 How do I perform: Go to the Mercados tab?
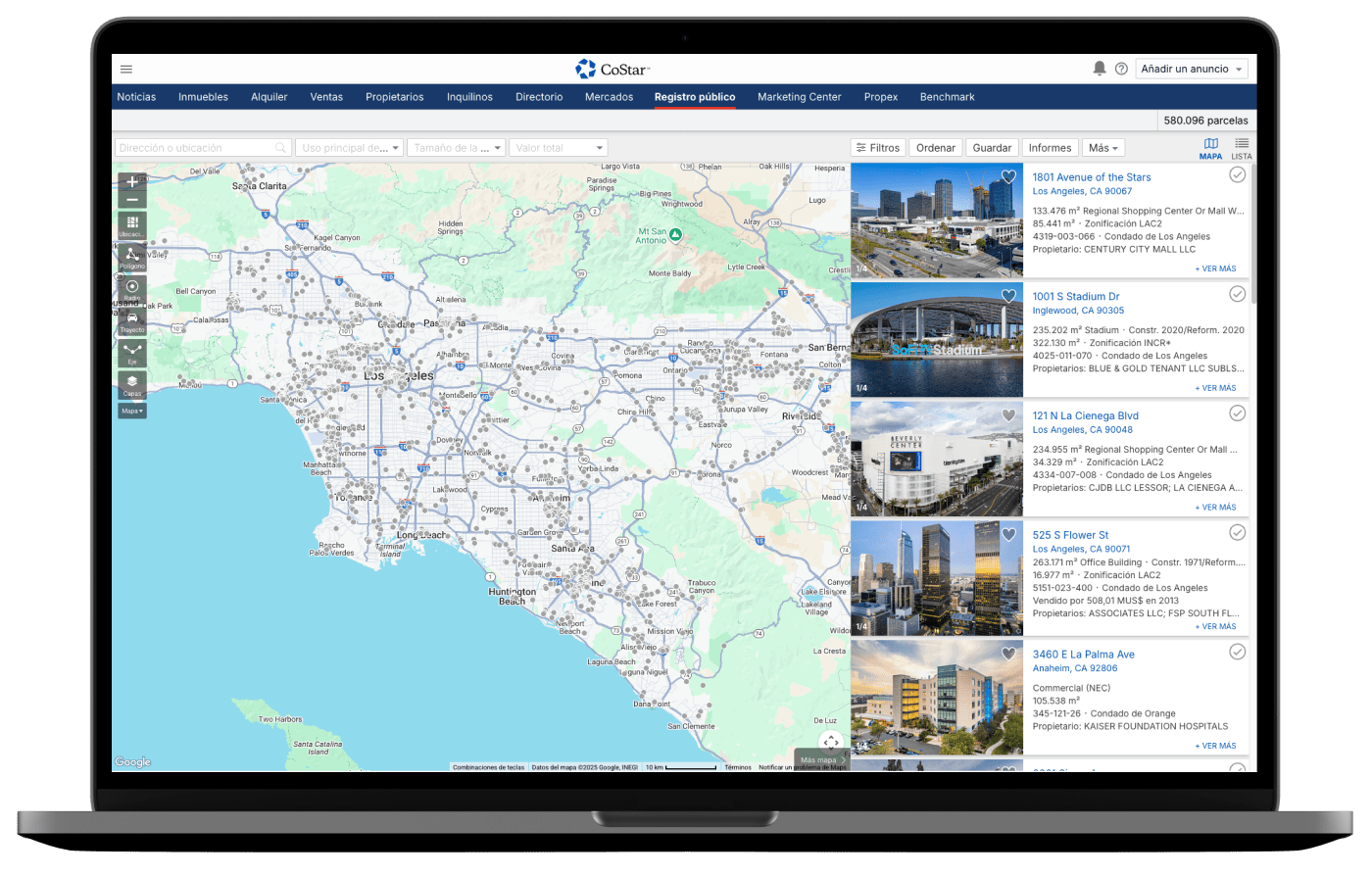(609, 97)
